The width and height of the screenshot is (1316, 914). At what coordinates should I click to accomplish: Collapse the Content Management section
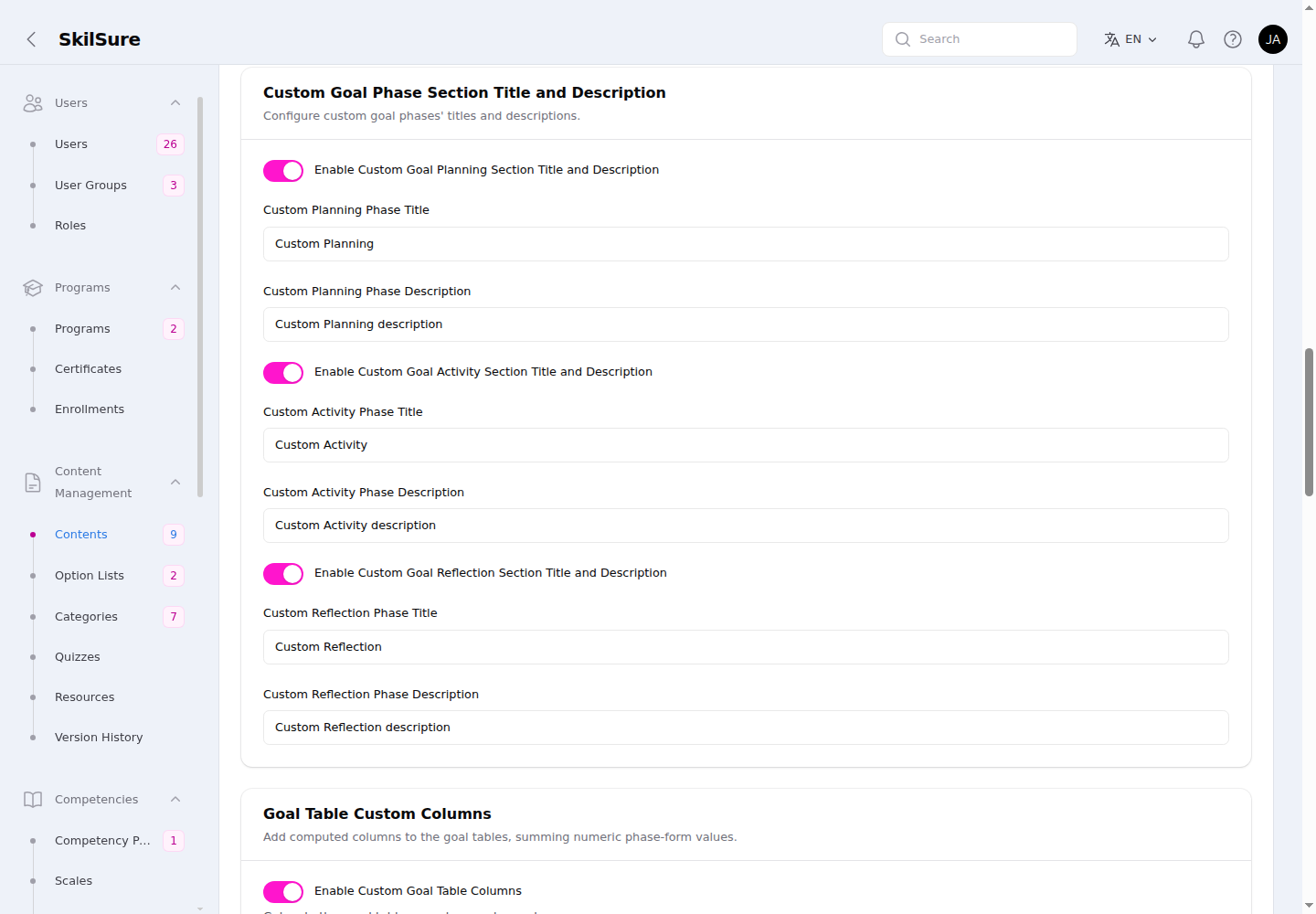(175, 483)
